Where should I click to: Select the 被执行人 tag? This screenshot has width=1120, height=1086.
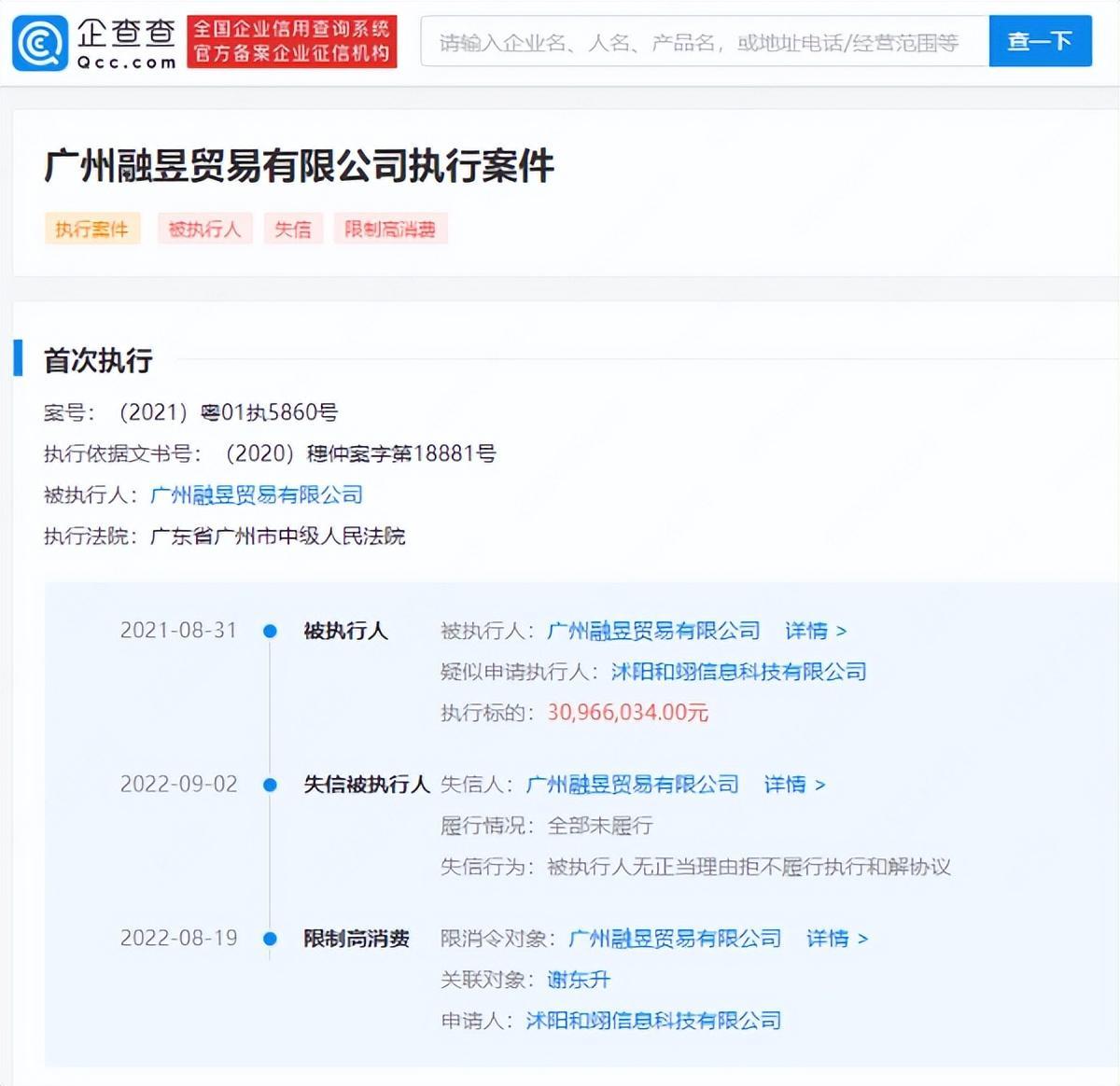[204, 229]
